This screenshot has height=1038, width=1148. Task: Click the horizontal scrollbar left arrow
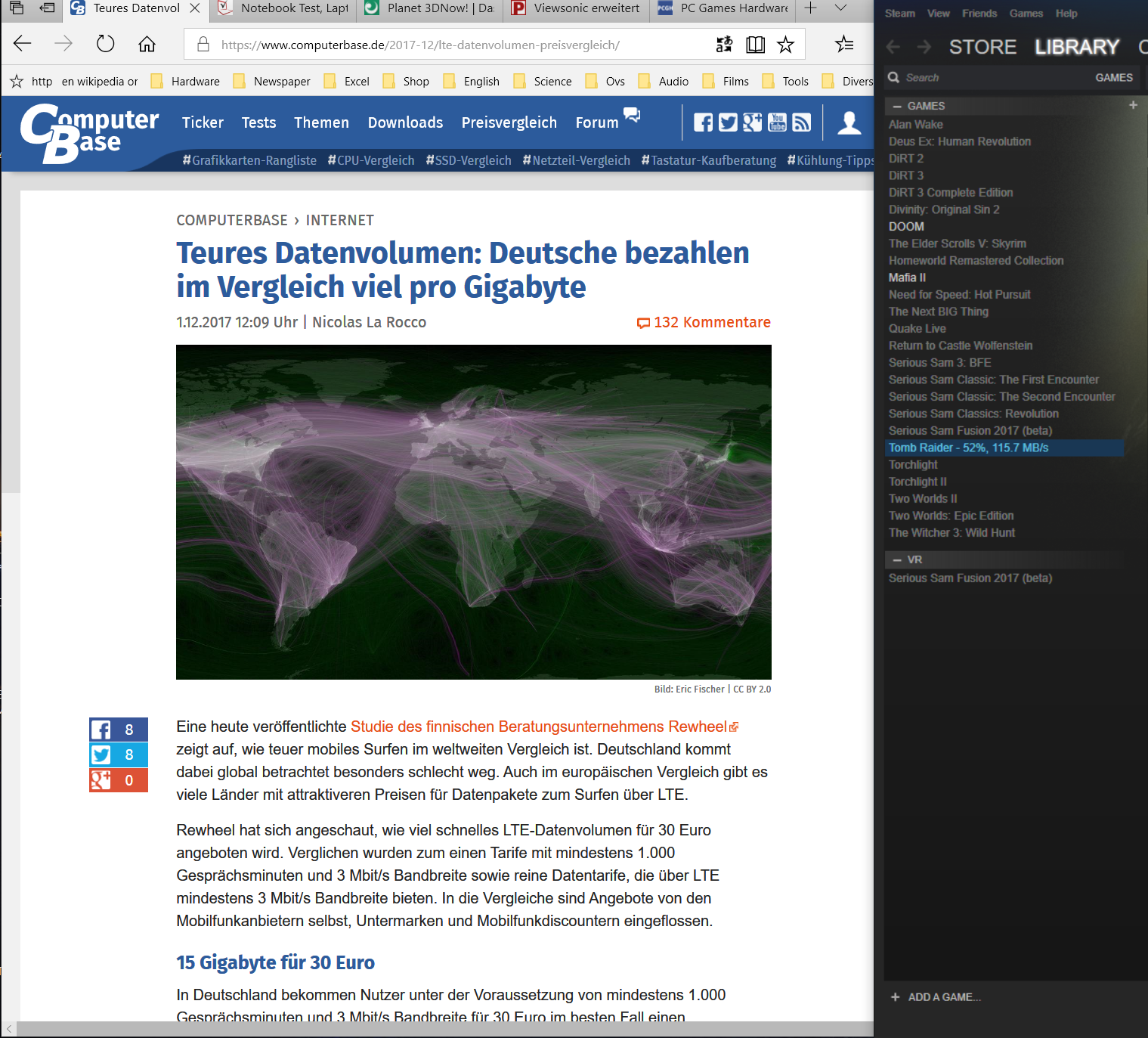click(x=9, y=1030)
